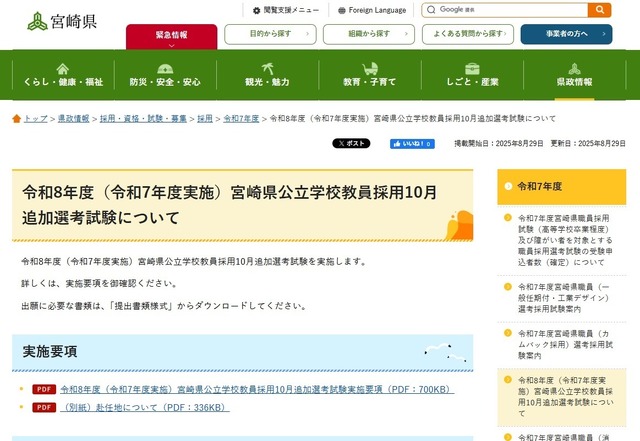
Task: Click the orange search magnifier button
Action: (x=599, y=10)
